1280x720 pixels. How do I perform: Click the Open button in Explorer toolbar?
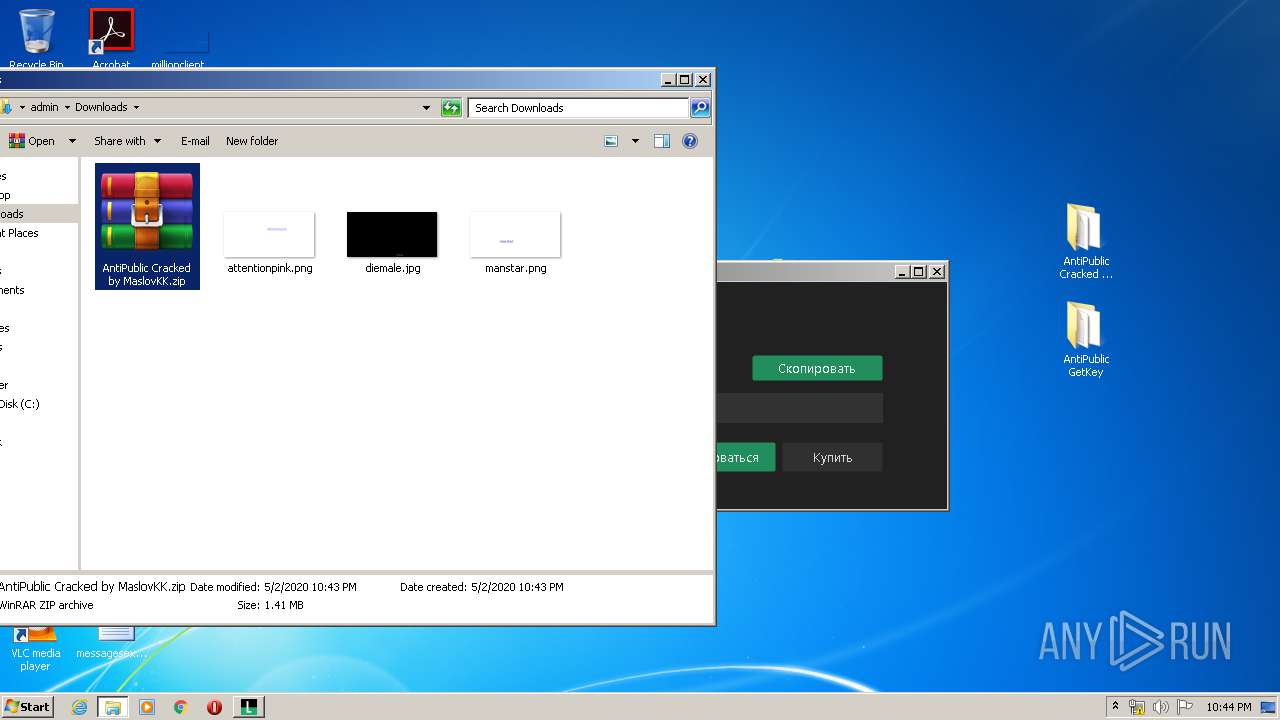click(32, 141)
